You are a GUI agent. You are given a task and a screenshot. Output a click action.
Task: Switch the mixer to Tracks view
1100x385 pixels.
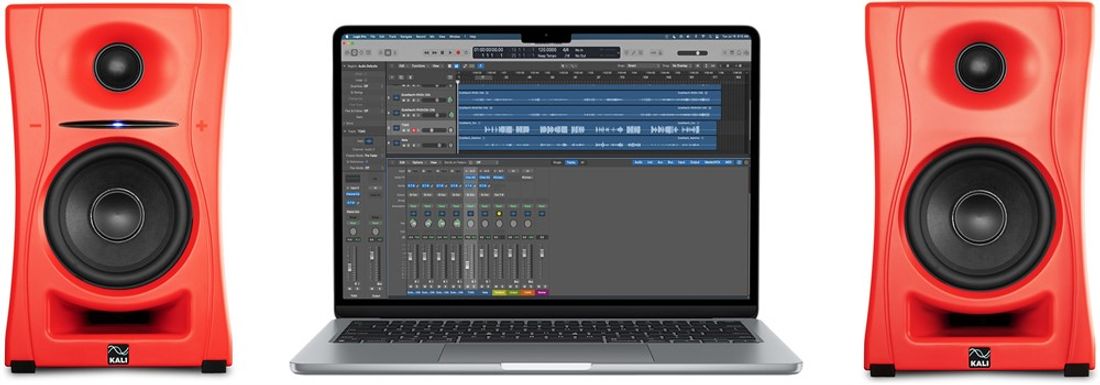(571, 163)
